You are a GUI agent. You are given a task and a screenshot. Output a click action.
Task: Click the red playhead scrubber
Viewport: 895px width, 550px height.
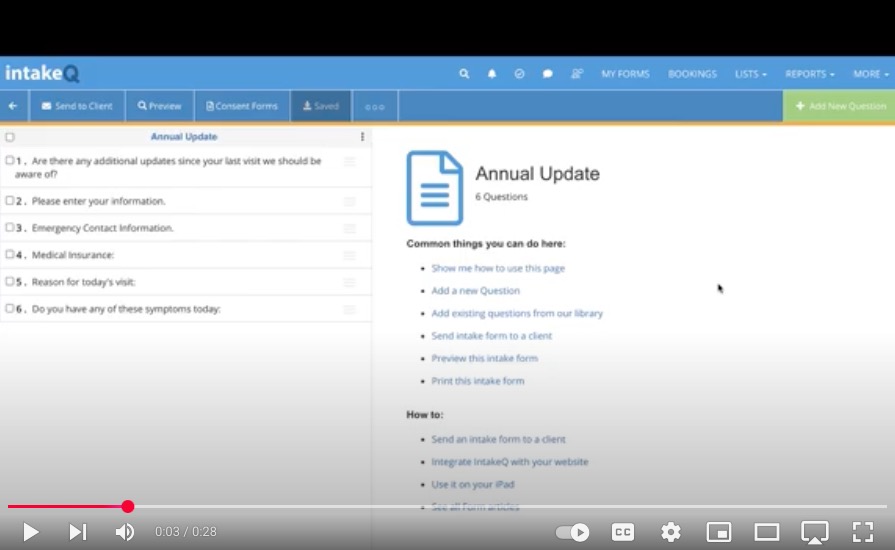click(128, 506)
